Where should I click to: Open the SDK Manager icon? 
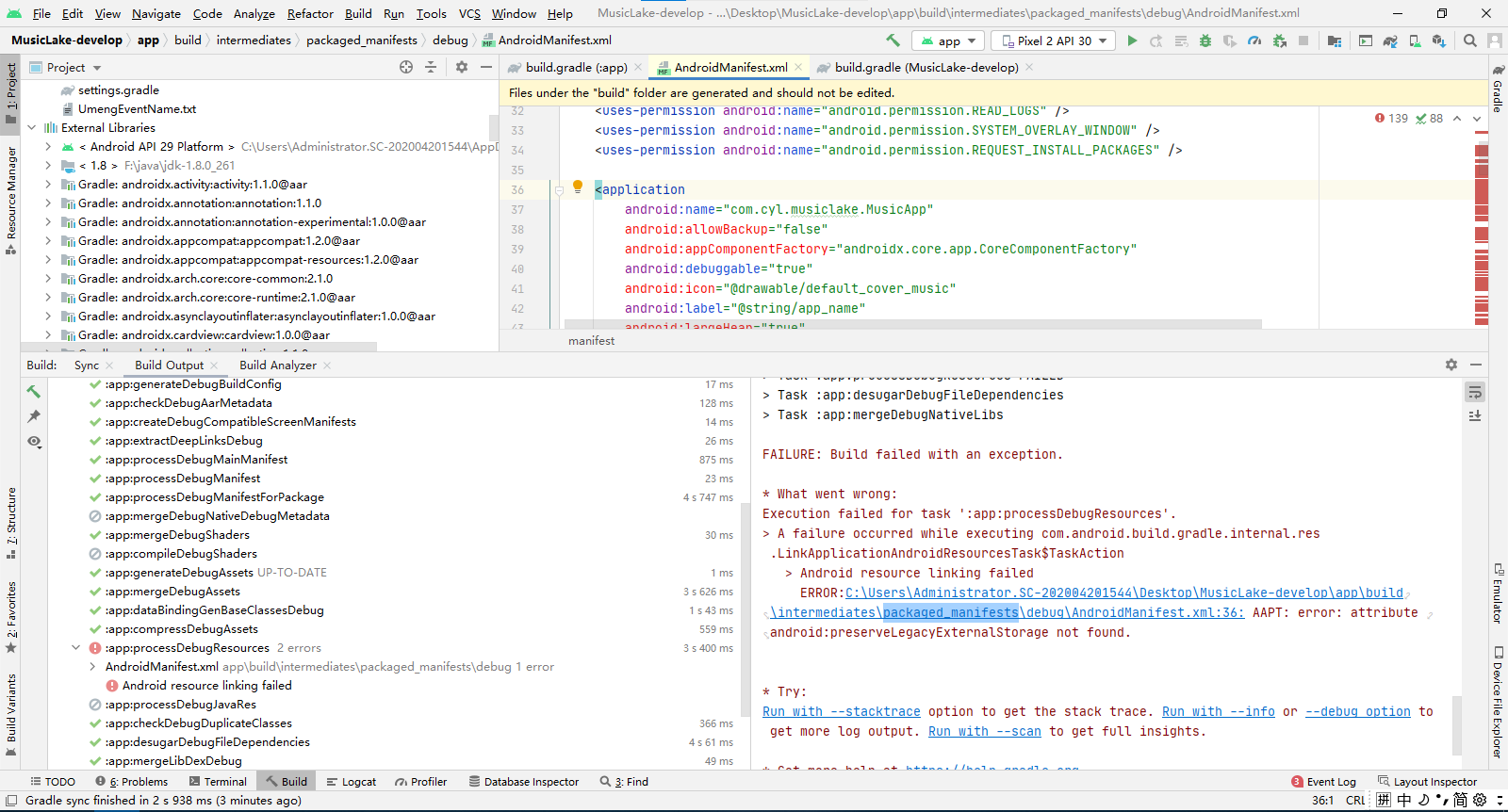coord(1439,41)
